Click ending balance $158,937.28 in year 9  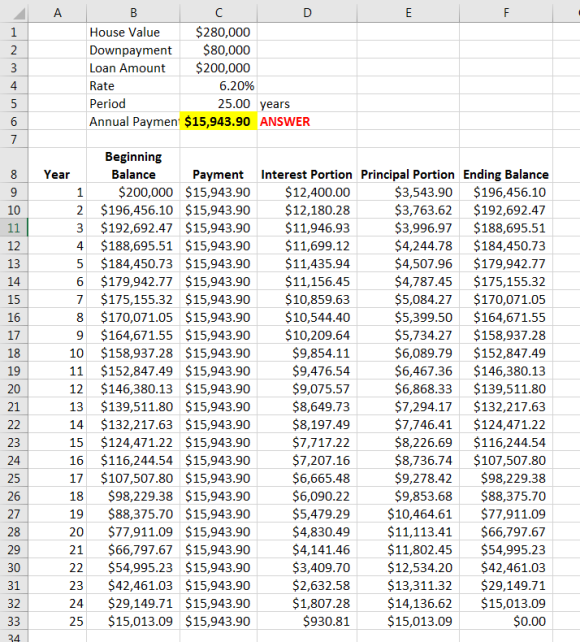506,335
